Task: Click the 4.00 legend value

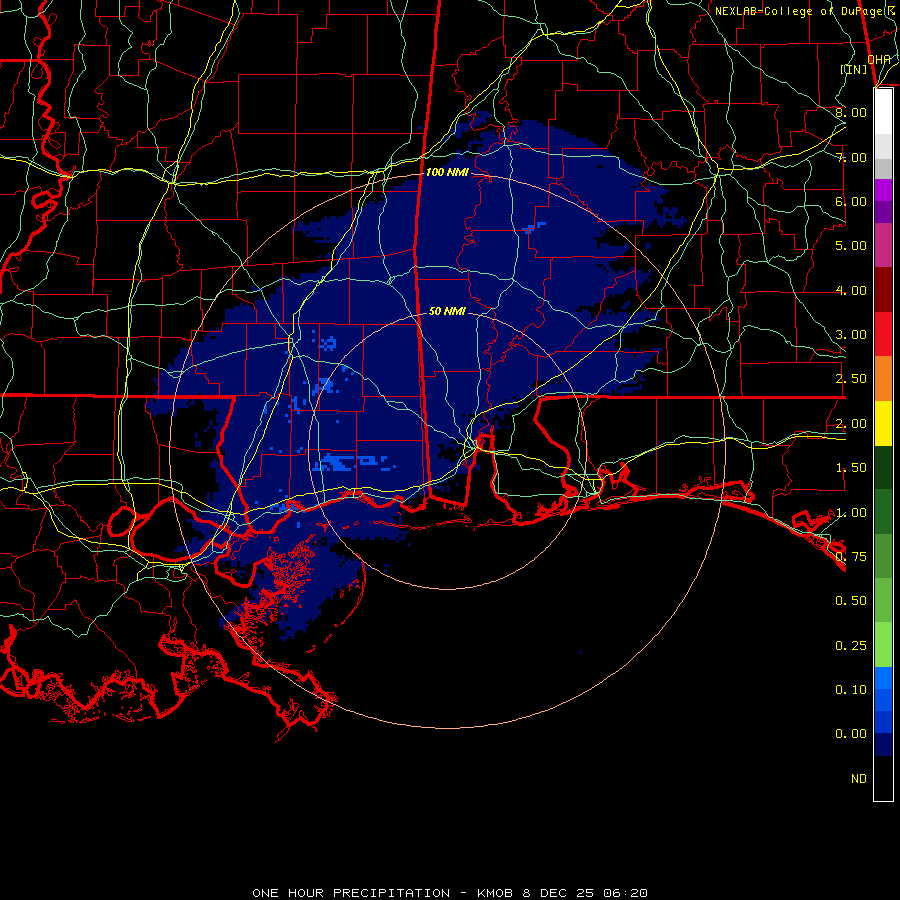Action: [851, 290]
